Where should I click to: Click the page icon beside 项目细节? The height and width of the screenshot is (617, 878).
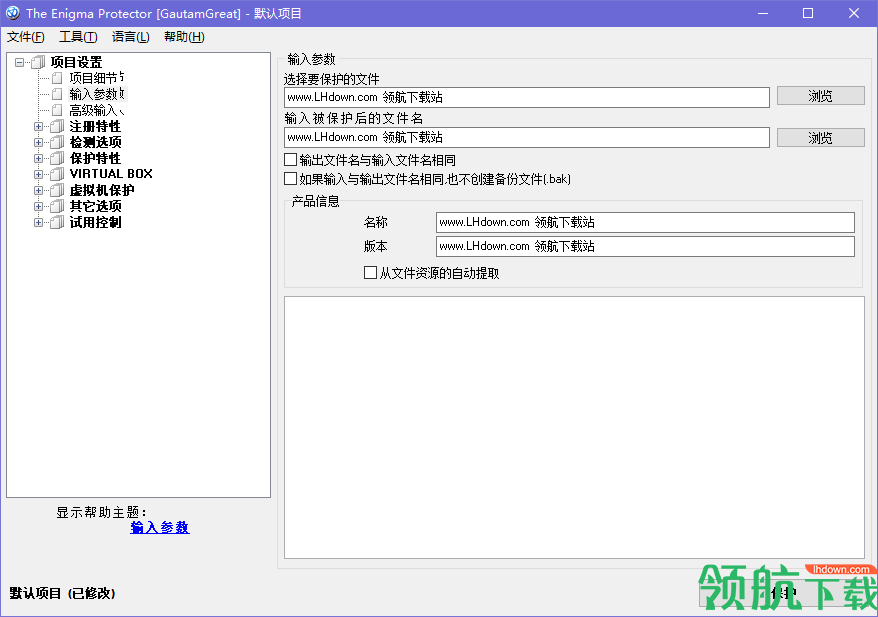57,78
